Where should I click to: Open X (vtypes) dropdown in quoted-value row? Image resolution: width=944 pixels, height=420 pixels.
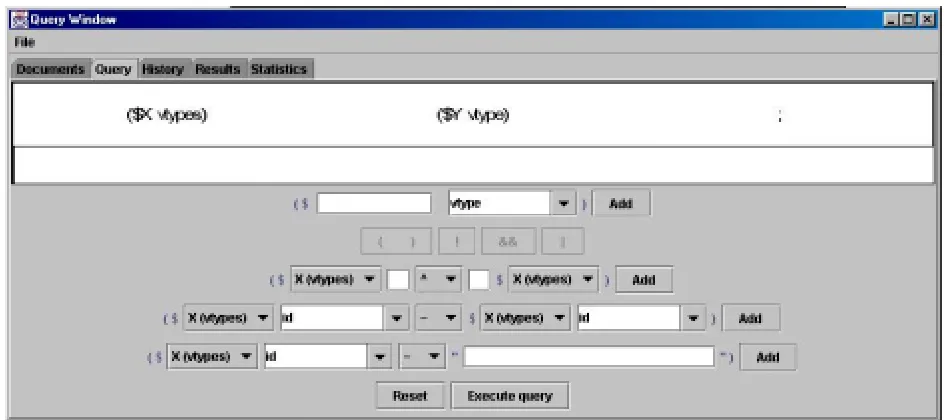coord(212,356)
